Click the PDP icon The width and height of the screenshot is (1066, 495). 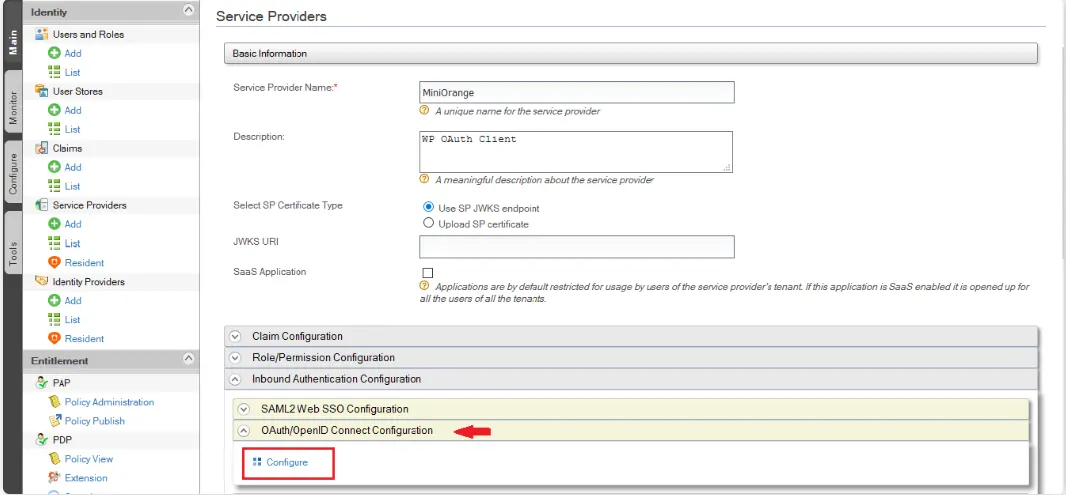click(41, 440)
